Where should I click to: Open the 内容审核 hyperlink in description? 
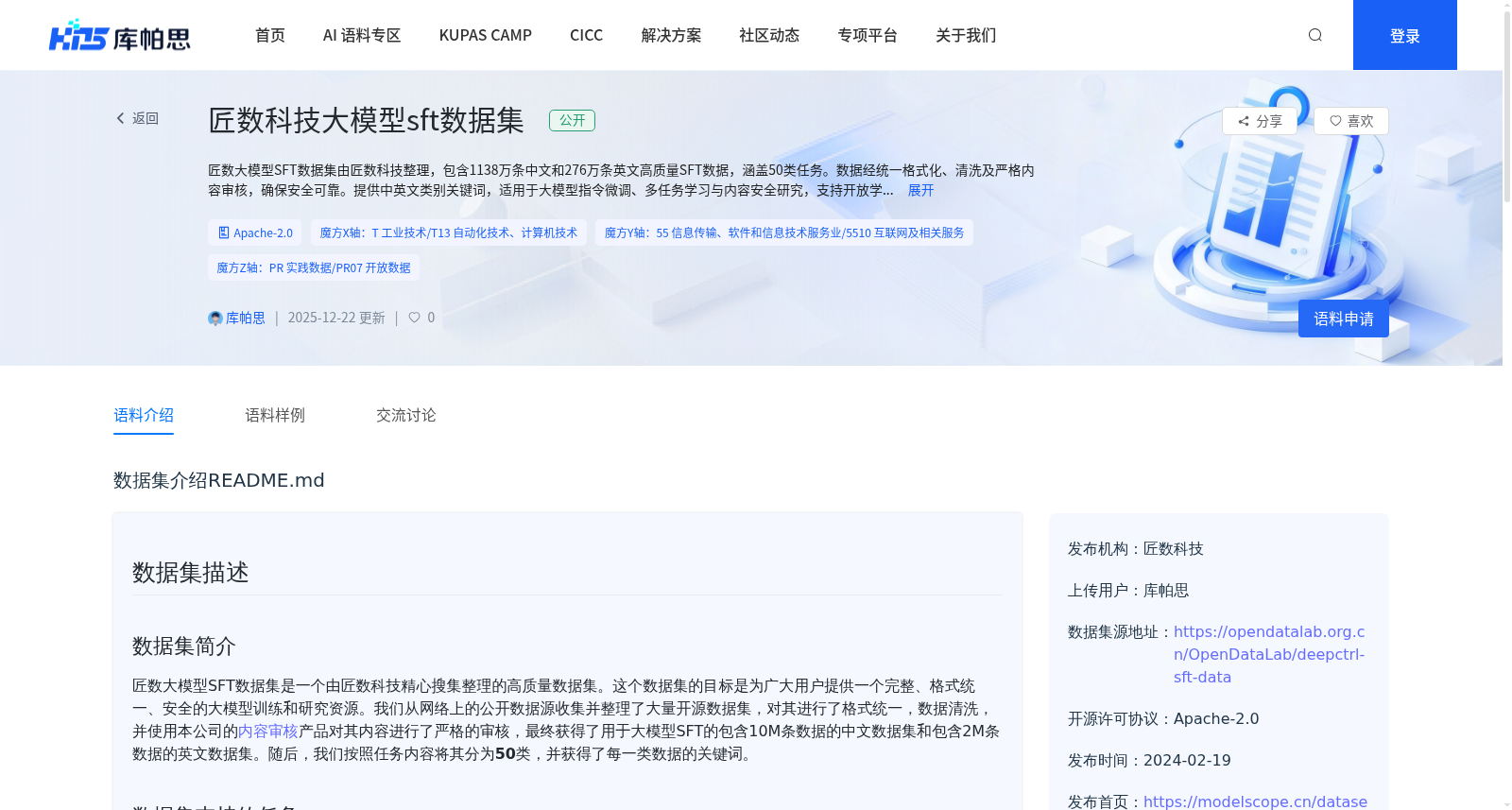[x=268, y=731]
